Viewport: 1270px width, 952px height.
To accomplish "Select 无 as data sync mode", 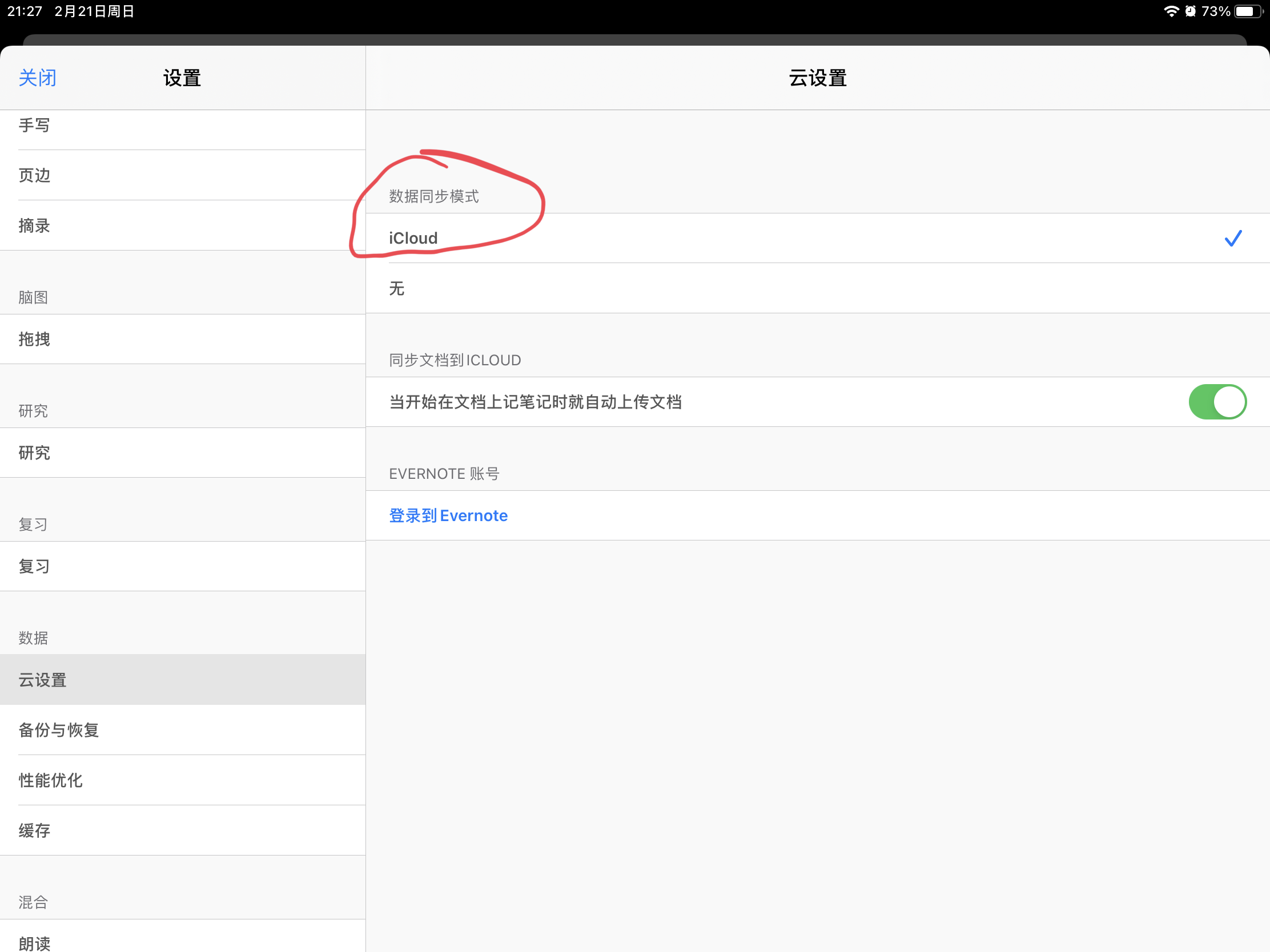I will [818, 288].
